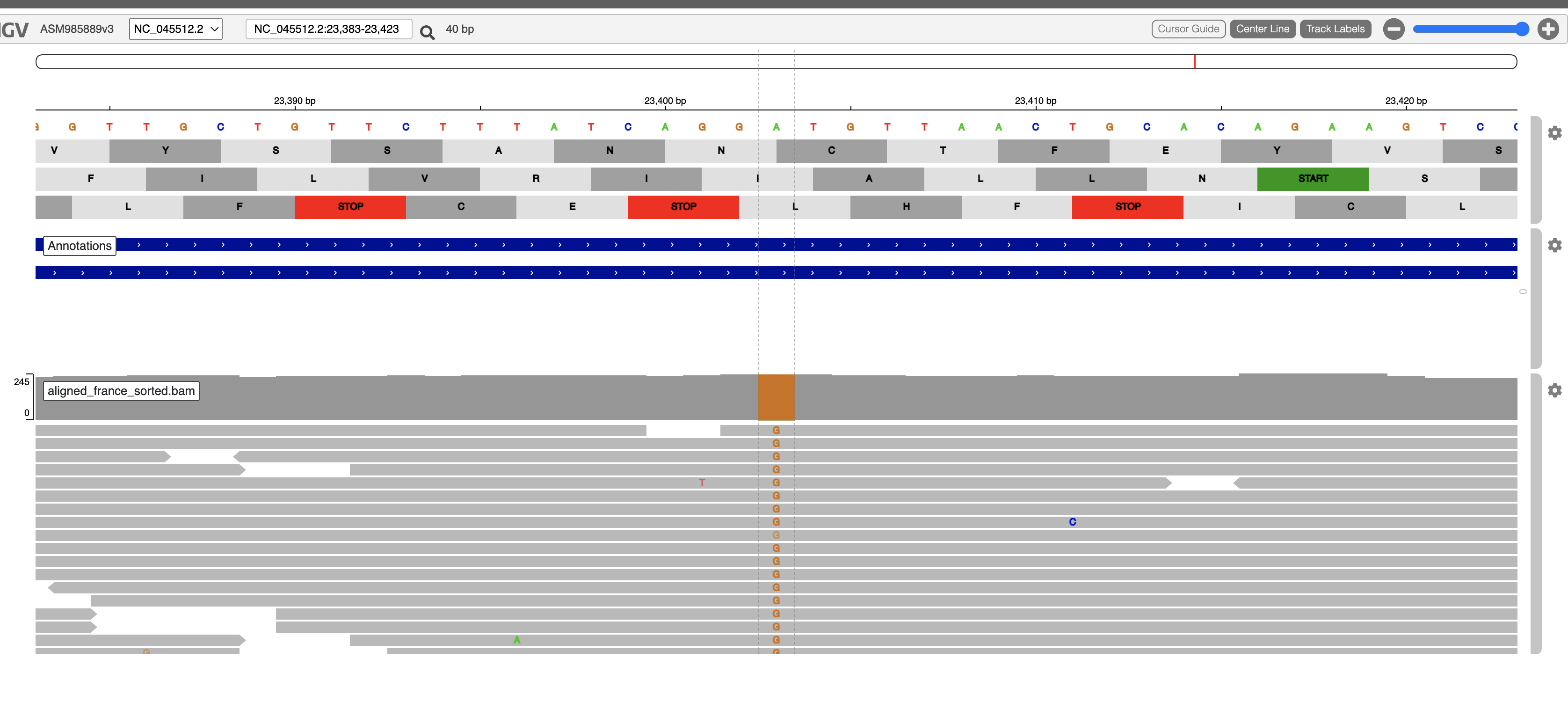Click the locus input field
The image size is (1568, 702).
coord(329,29)
